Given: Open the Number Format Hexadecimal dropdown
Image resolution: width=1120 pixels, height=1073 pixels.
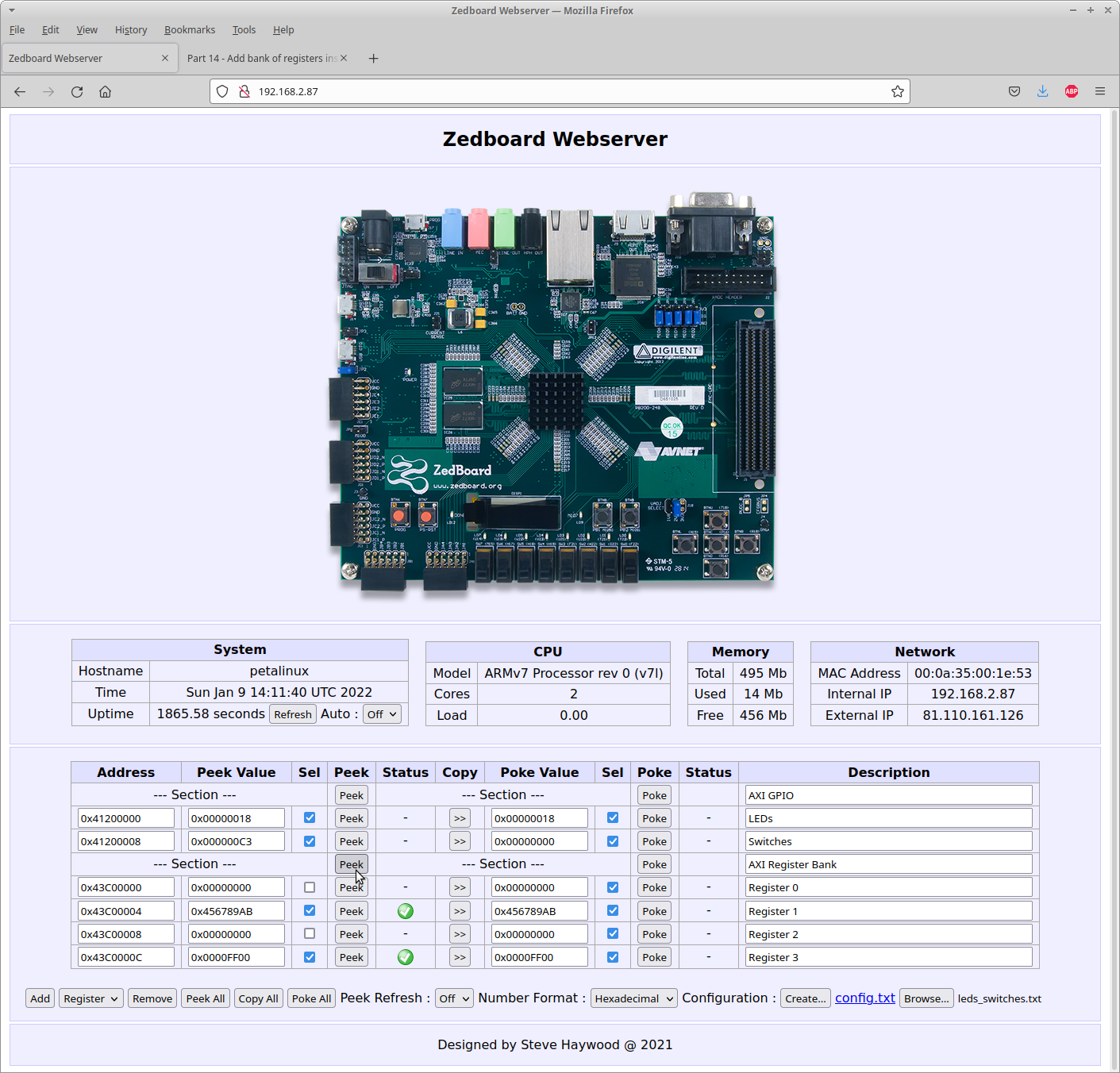Looking at the screenshot, I should 633,998.
